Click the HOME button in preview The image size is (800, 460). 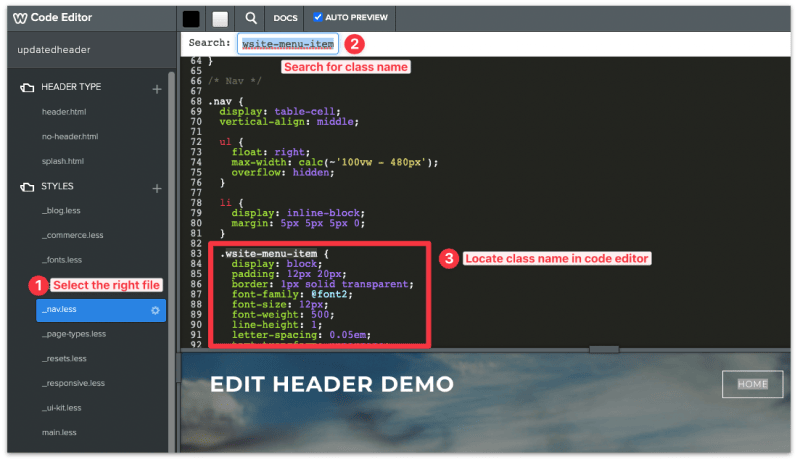click(x=753, y=384)
